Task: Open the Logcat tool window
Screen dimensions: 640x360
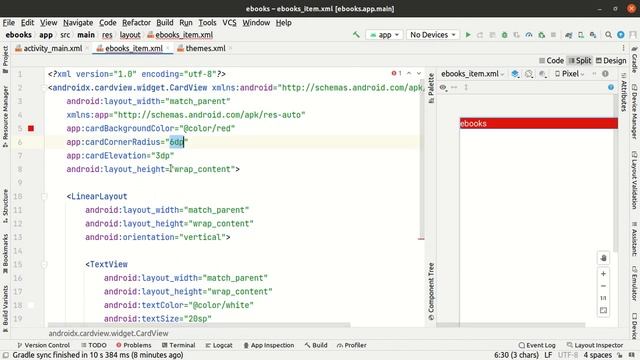Action: (219, 345)
